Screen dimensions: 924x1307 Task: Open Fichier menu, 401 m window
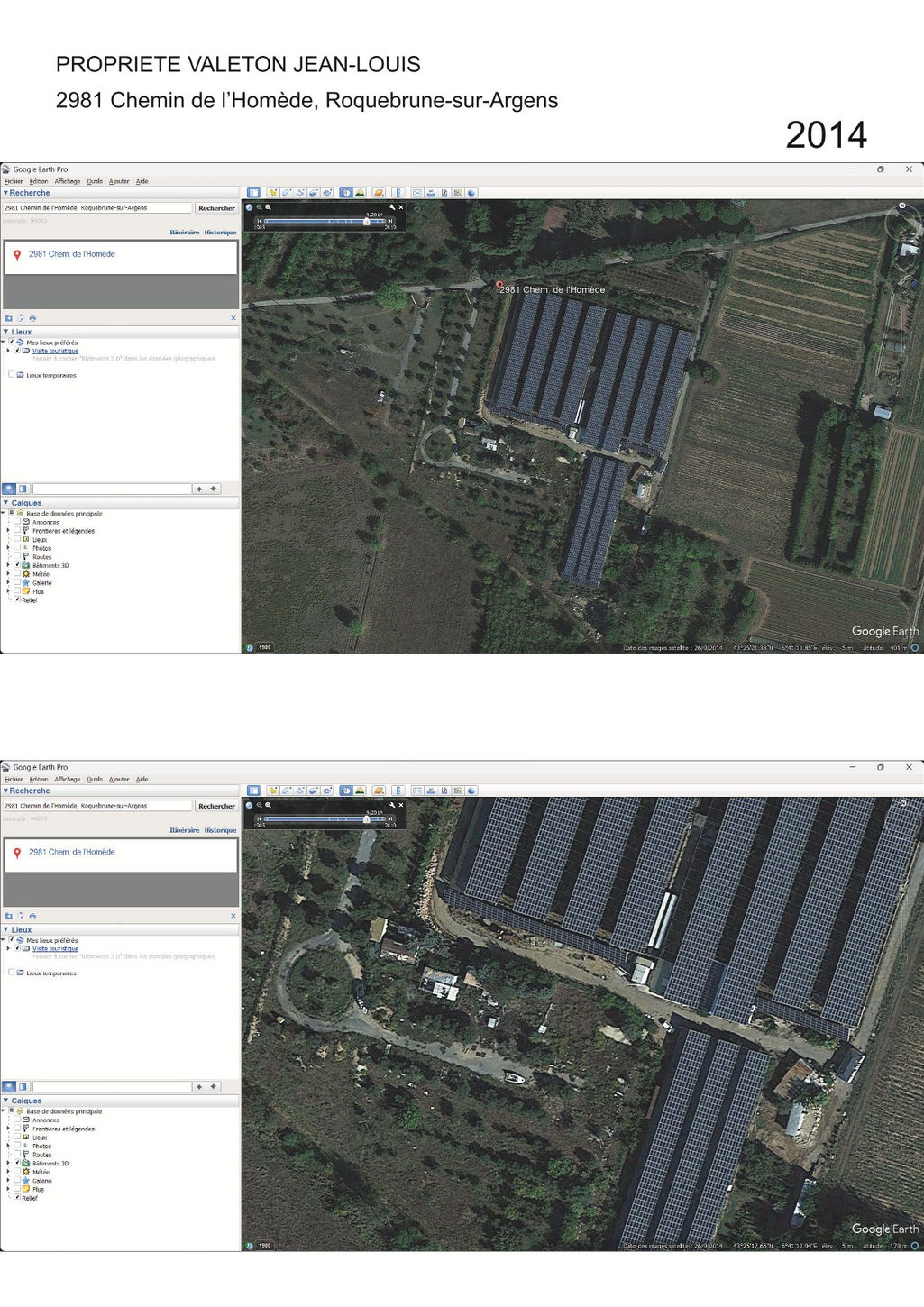click(14, 181)
